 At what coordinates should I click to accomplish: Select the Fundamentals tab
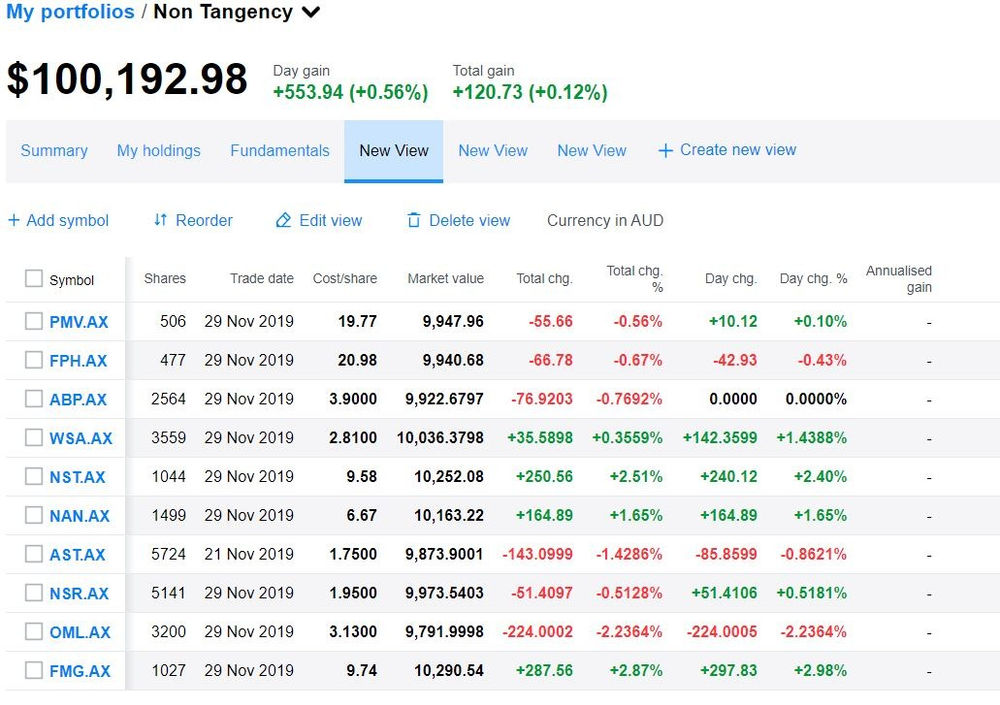(279, 150)
